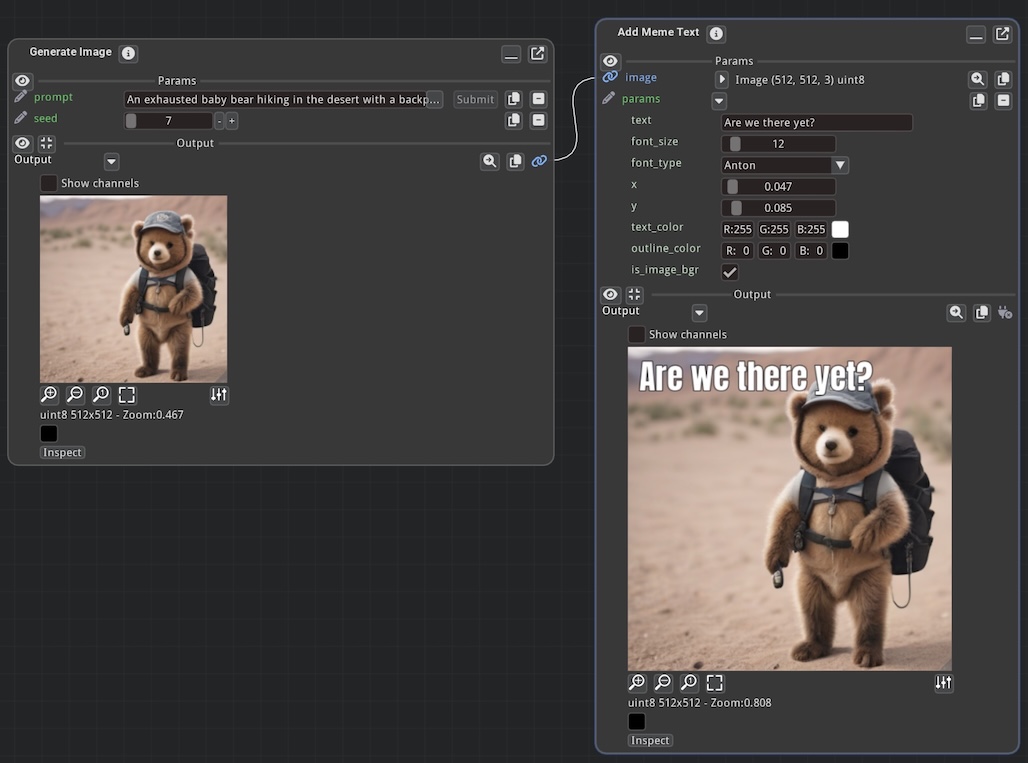Click copy icon in prompt row
1028x763 pixels.
point(514,99)
